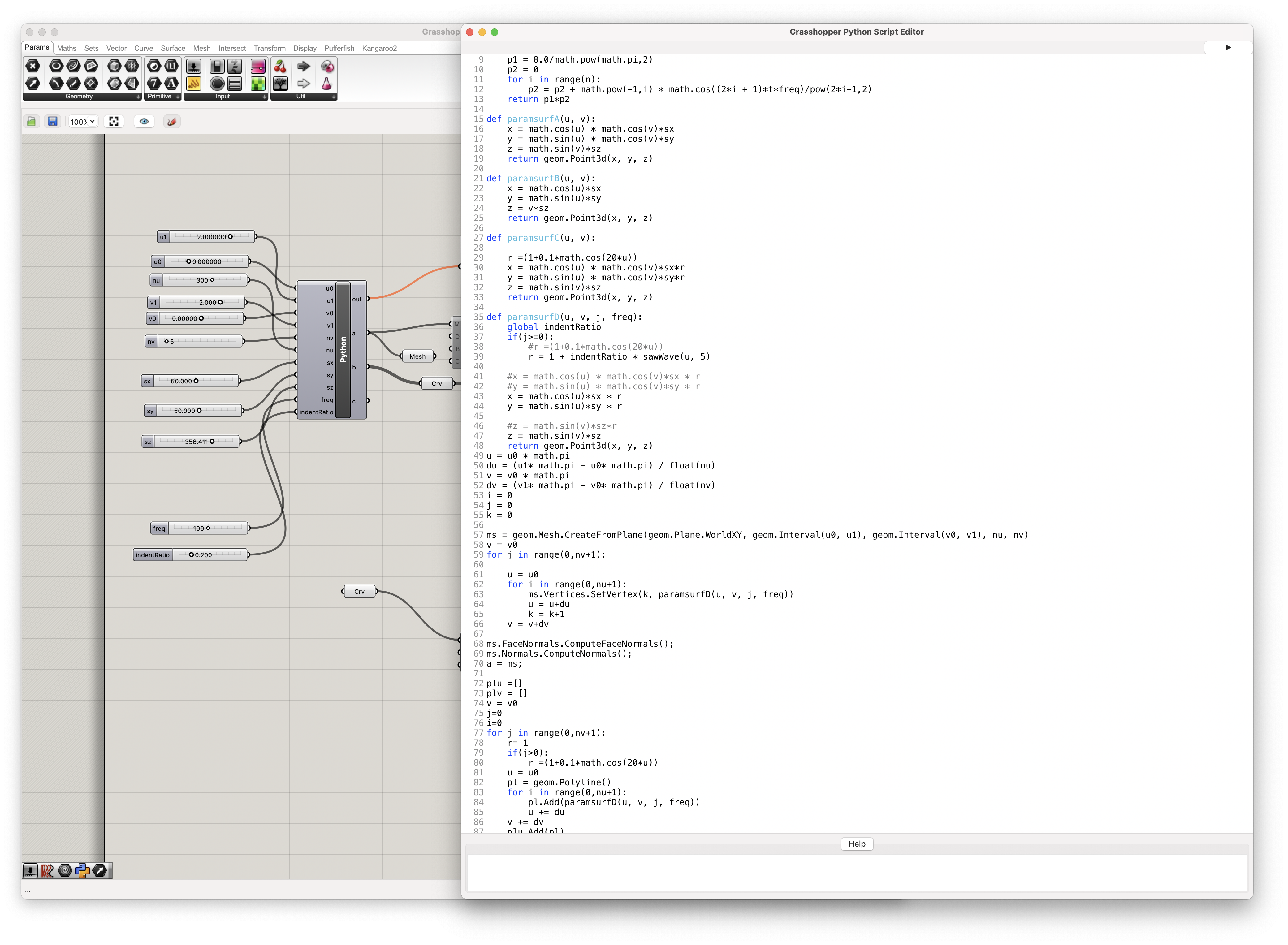Viewport: 1288px width, 945px height.
Task: Select the pink flask Util icon
Action: point(326,84)
